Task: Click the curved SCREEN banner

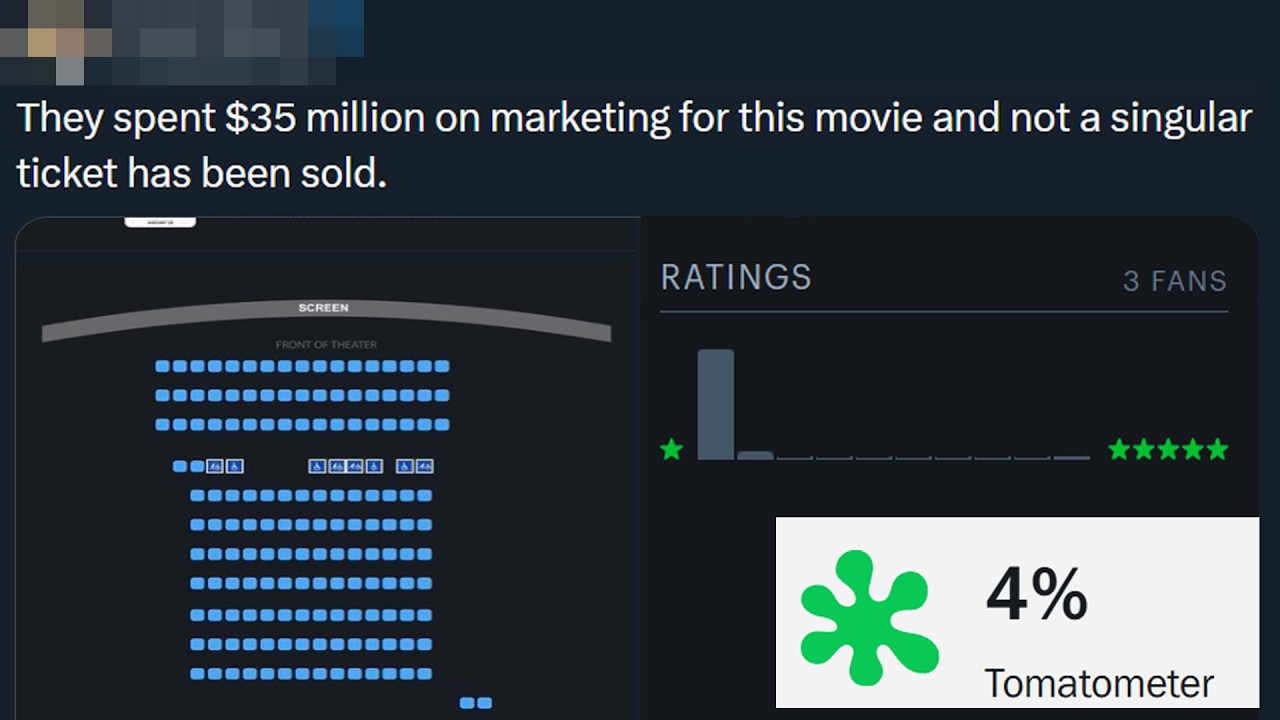Action: click(x=326, y=320)
